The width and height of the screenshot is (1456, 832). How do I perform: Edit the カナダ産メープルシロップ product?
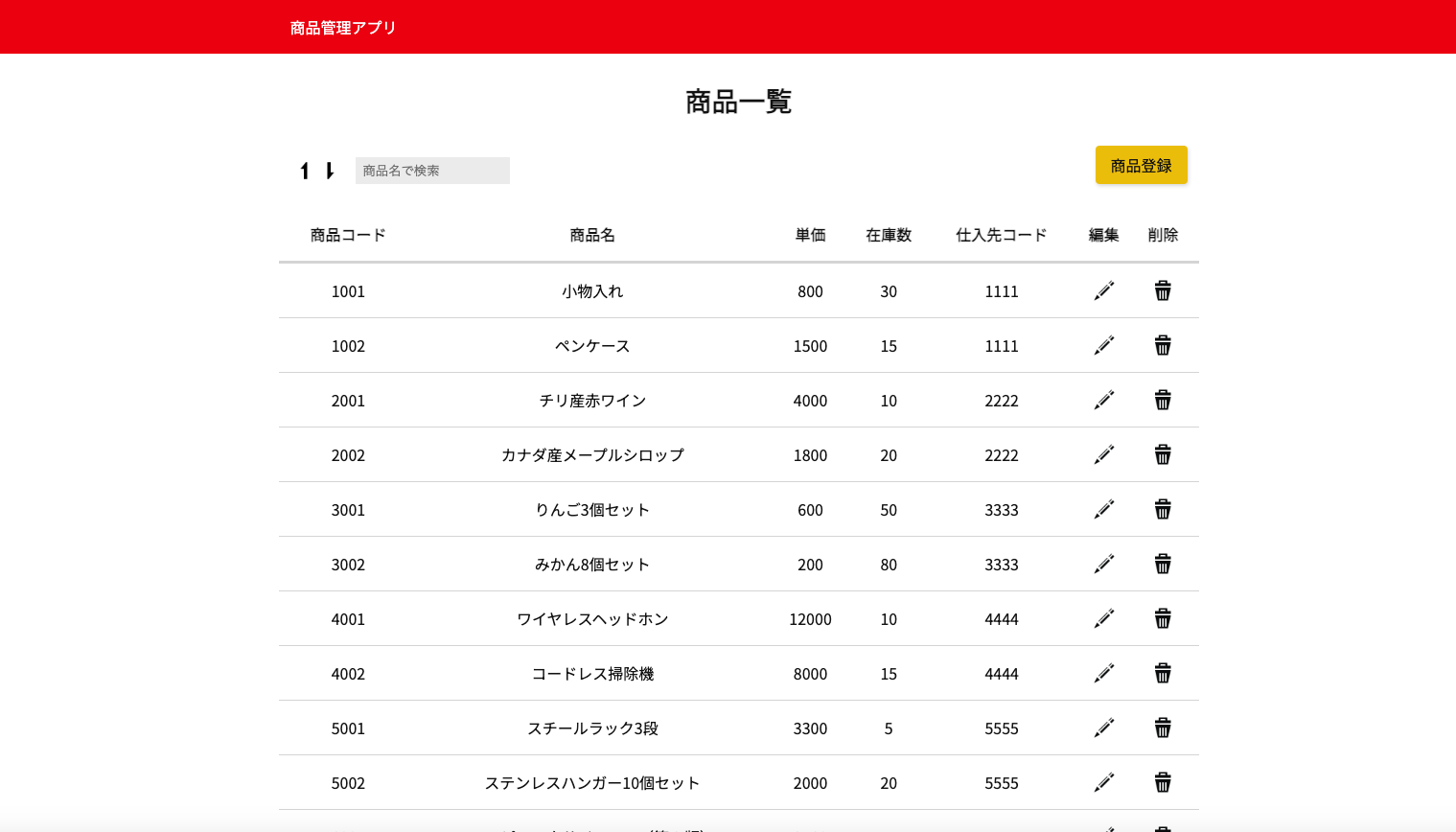point(1104,454)
